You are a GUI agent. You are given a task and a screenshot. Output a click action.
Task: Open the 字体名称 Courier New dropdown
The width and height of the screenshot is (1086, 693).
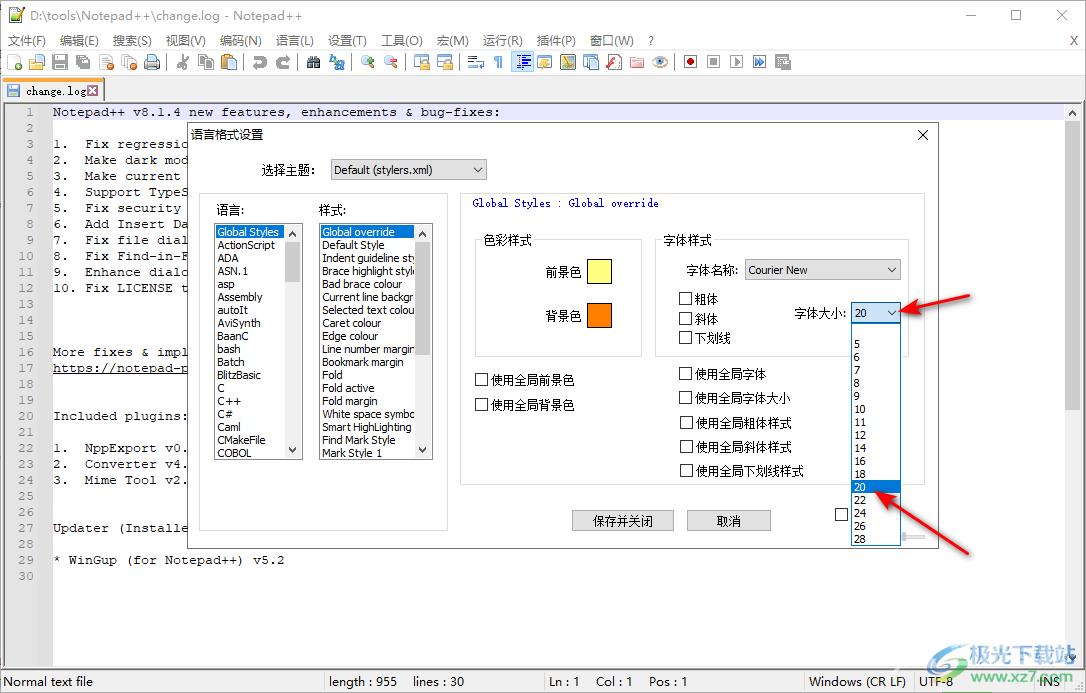(x=823, y=270)
